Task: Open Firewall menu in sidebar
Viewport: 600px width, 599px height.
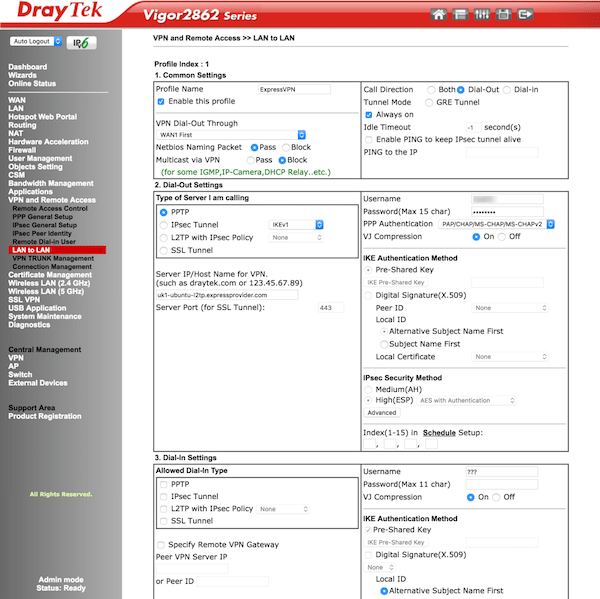Action: 22,150
